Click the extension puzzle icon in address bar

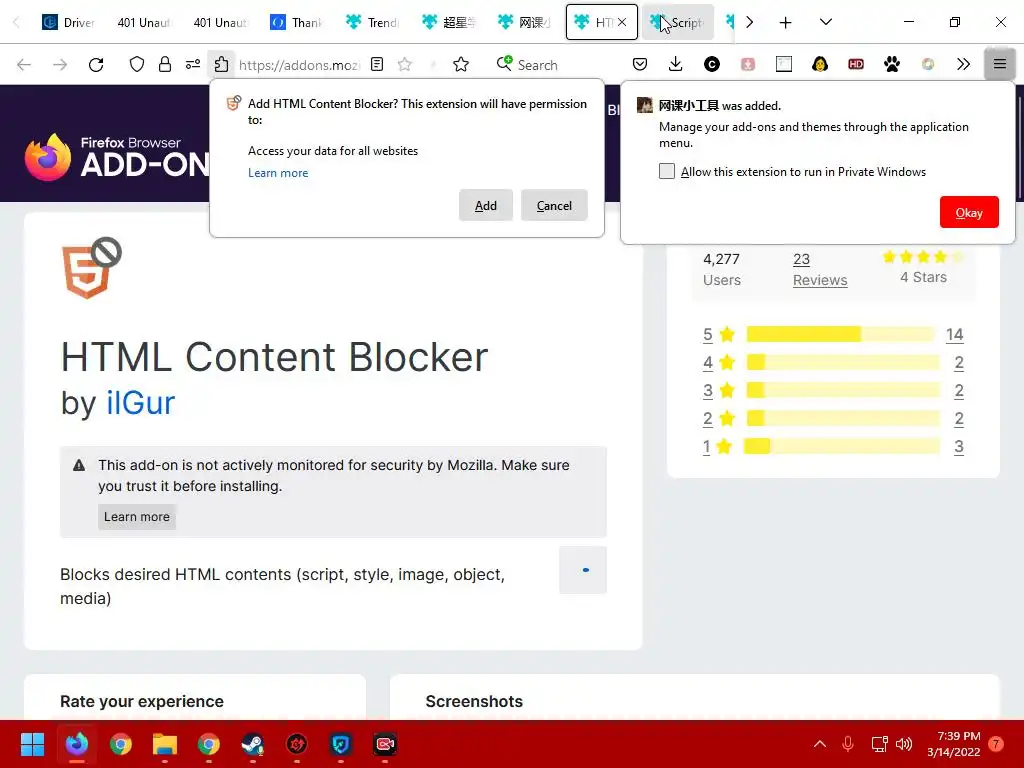pyautogui.click(x=221, y=64)
